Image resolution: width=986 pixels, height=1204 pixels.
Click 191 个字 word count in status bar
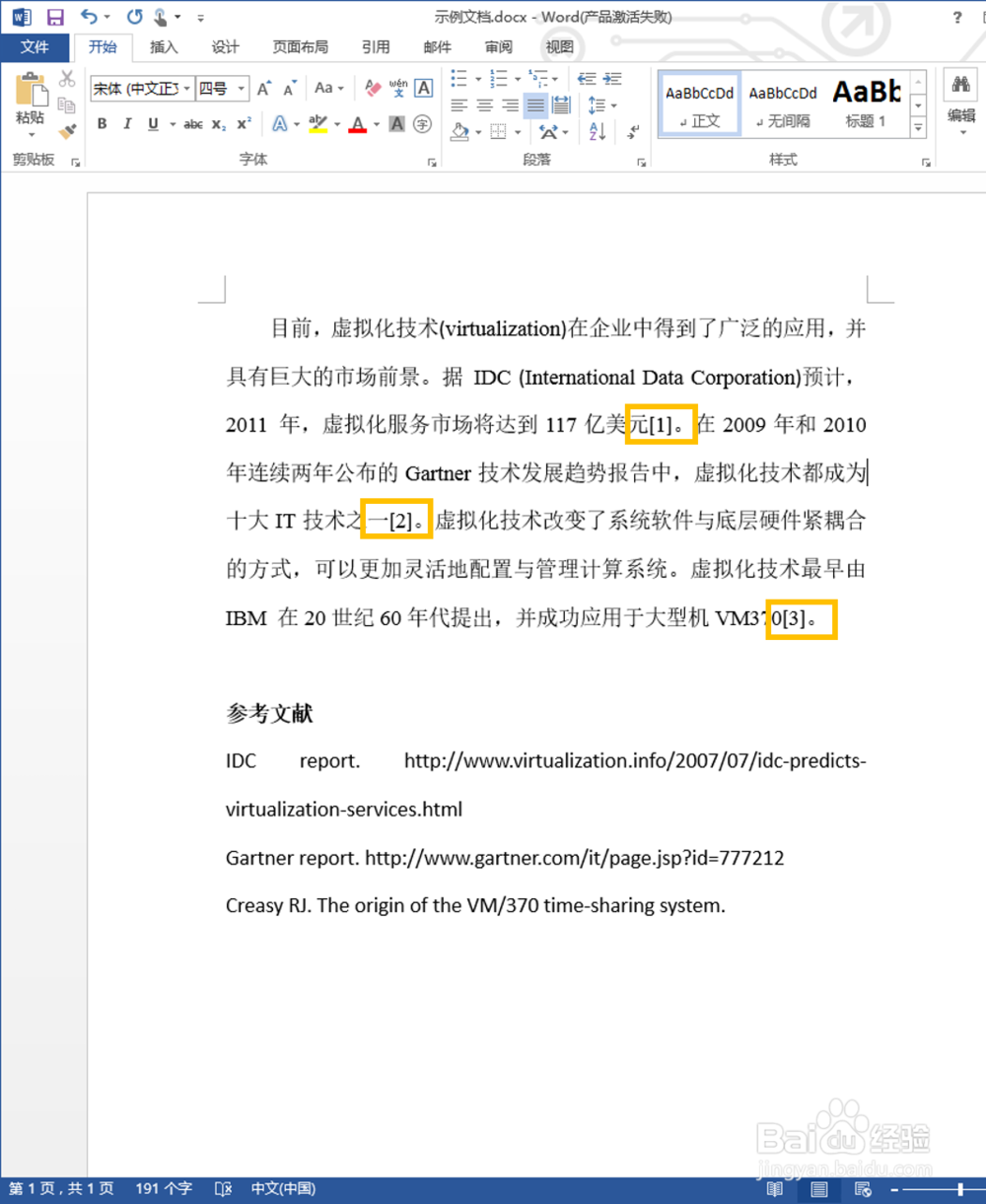[164, 1188]
